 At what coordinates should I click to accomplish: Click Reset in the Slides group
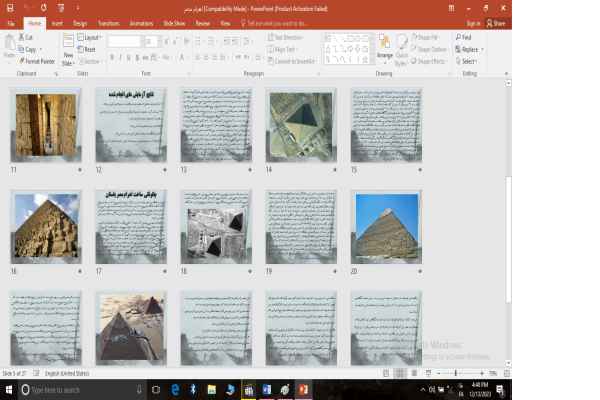(x=89, y=49)
